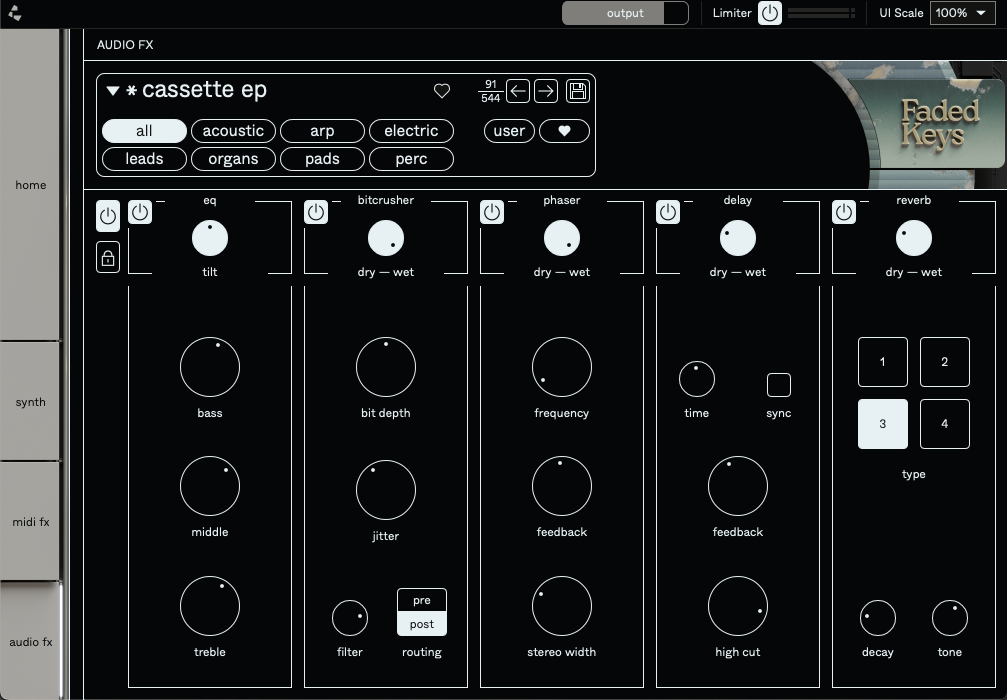Toggle the eq effect power
This screenshot has width=1007, height=700.
140,212
